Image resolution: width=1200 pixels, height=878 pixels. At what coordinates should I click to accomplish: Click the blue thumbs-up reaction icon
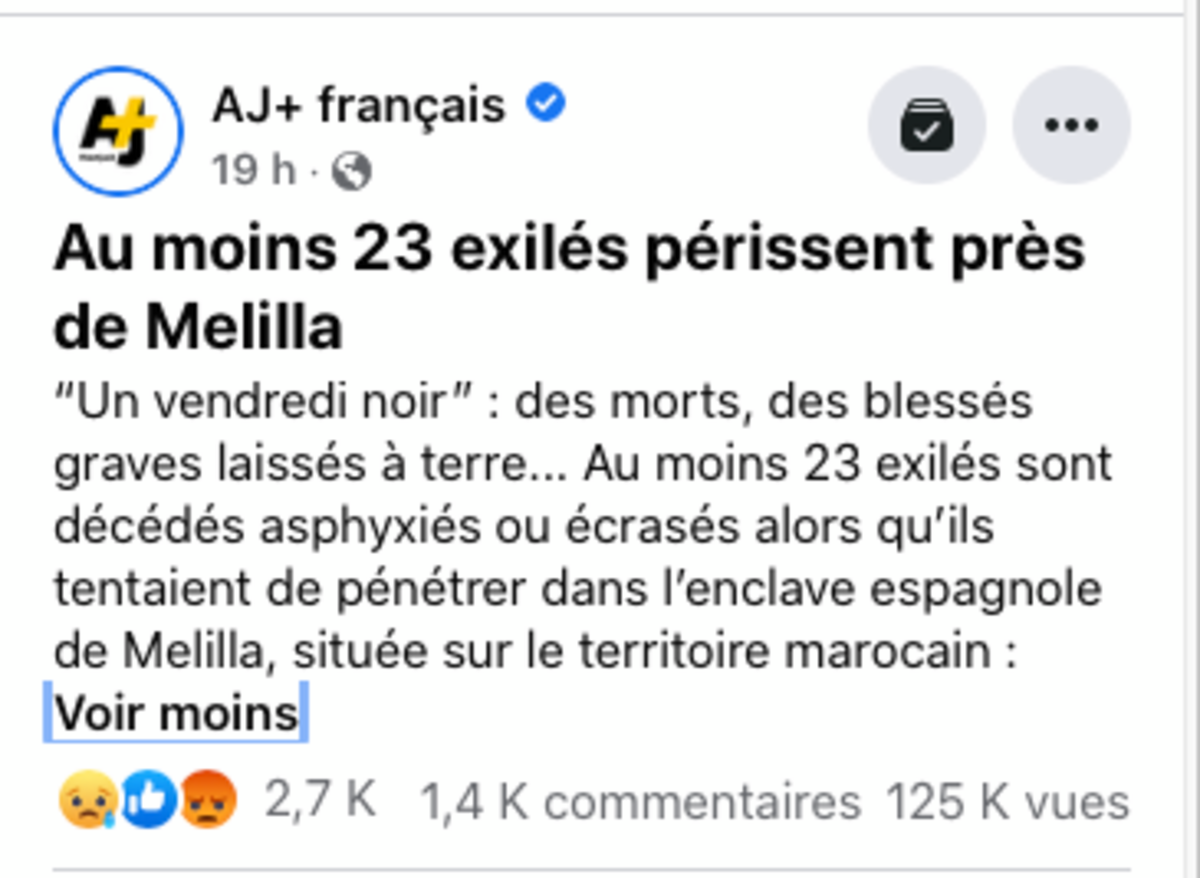coord(149,802)
